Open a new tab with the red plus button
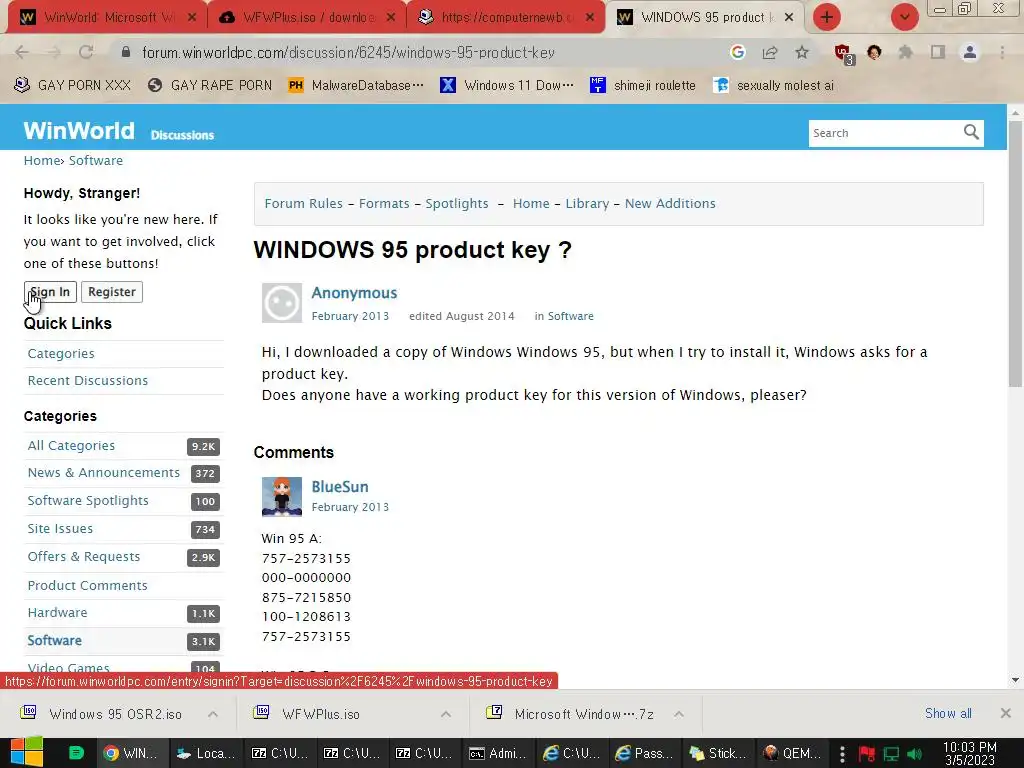 coord(827,17)
